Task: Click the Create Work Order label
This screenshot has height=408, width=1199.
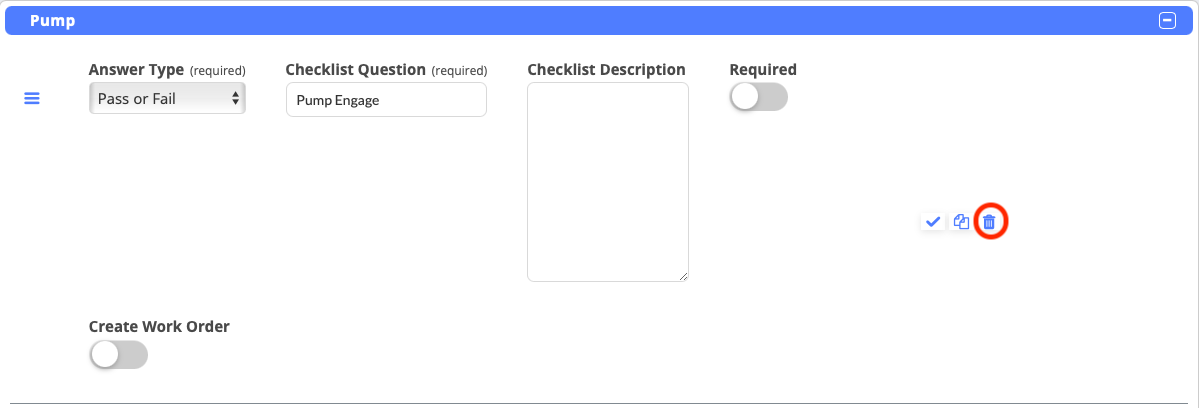Action: coord(159,326)
